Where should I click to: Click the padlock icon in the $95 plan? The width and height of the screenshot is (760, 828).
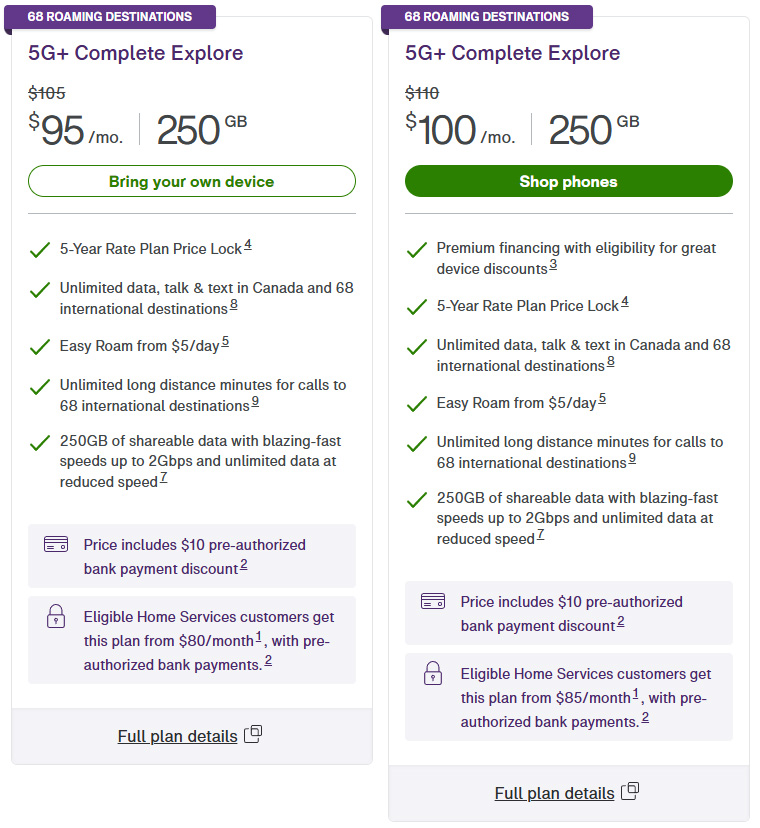click(56, 617)
